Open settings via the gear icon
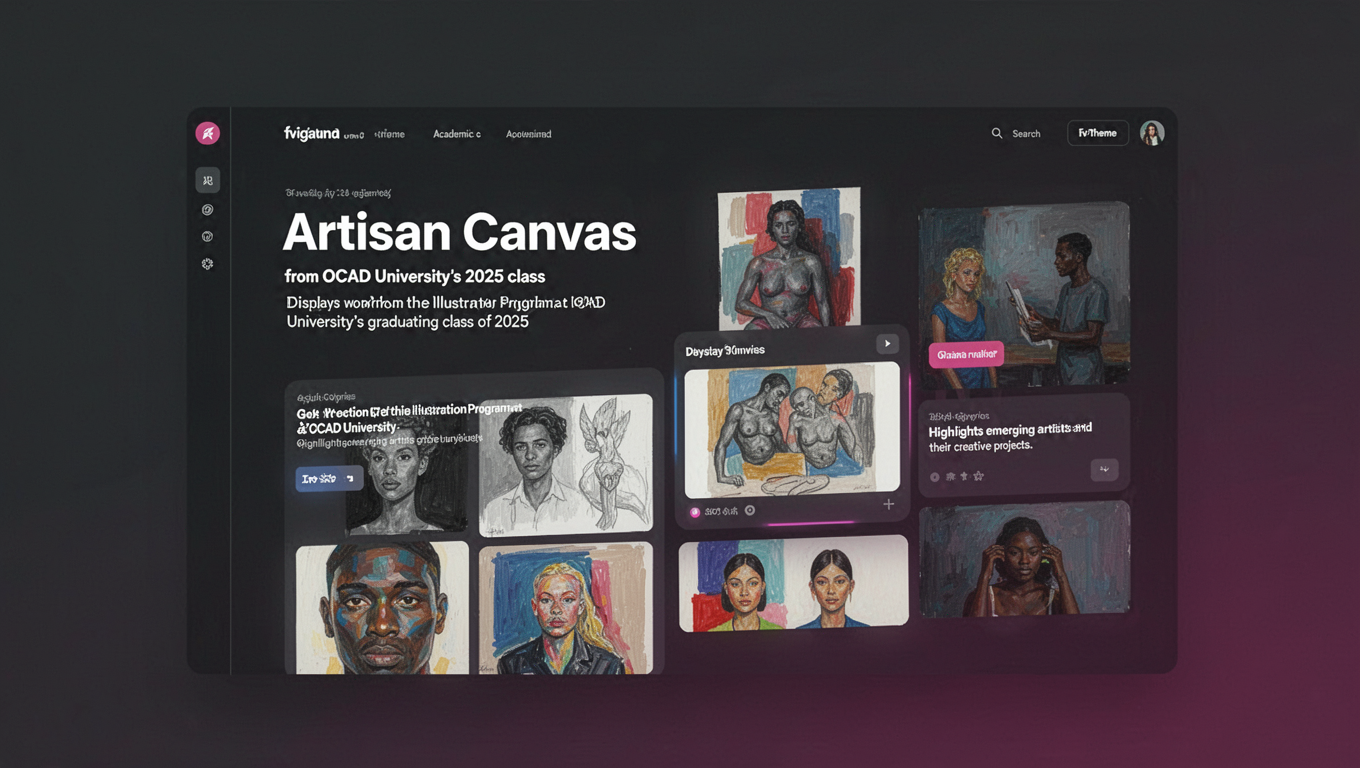1360x768 pixels. pos(207,263)
